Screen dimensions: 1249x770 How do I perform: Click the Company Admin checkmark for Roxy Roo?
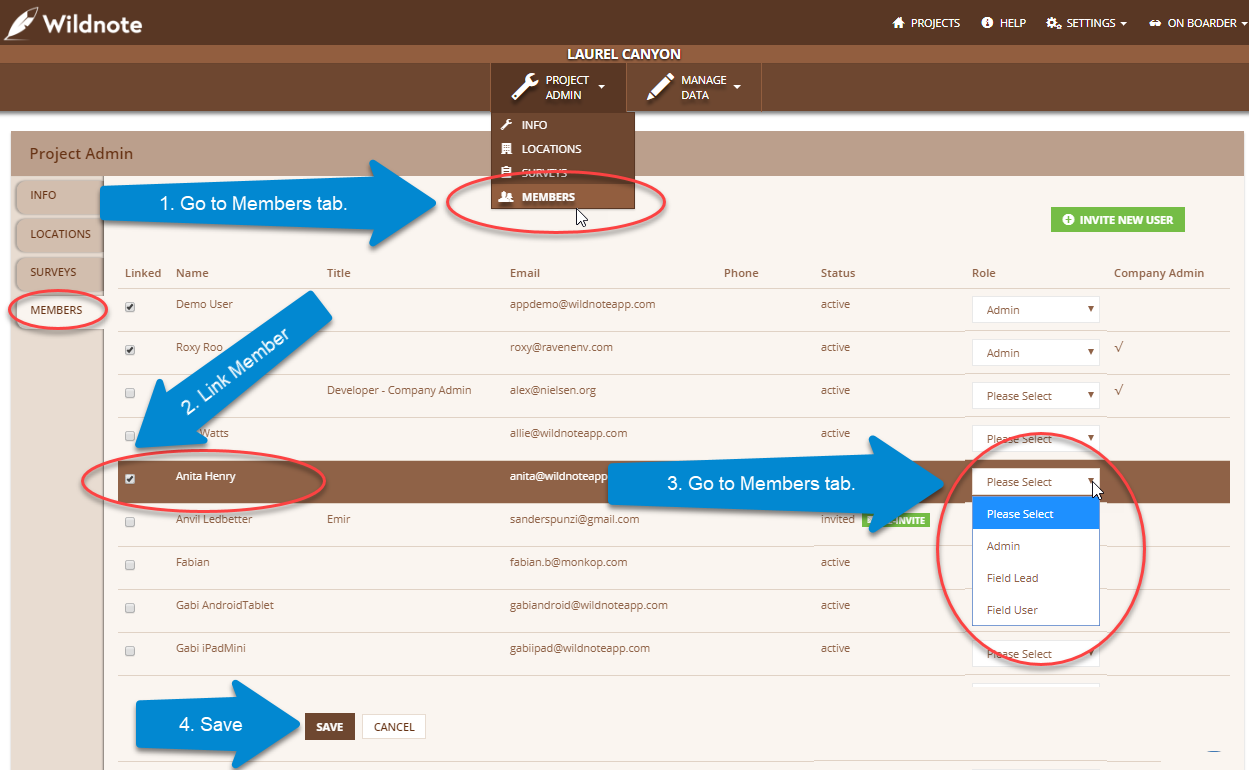point(1119,347)
